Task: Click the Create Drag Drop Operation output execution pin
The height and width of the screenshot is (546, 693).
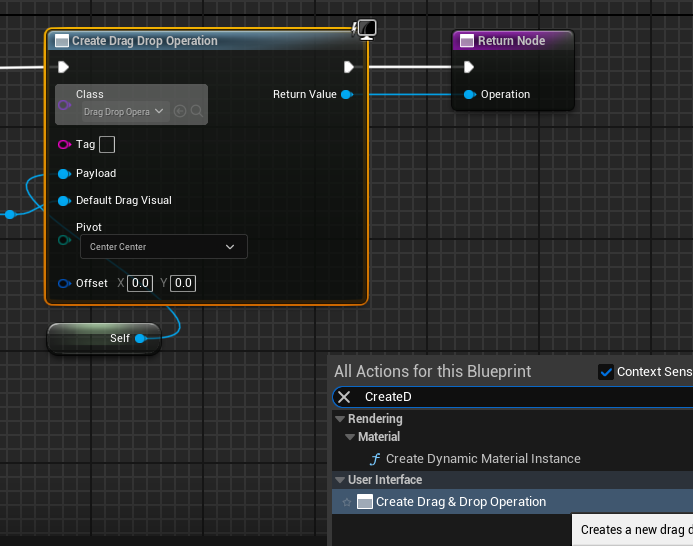Action: [349, 67]
